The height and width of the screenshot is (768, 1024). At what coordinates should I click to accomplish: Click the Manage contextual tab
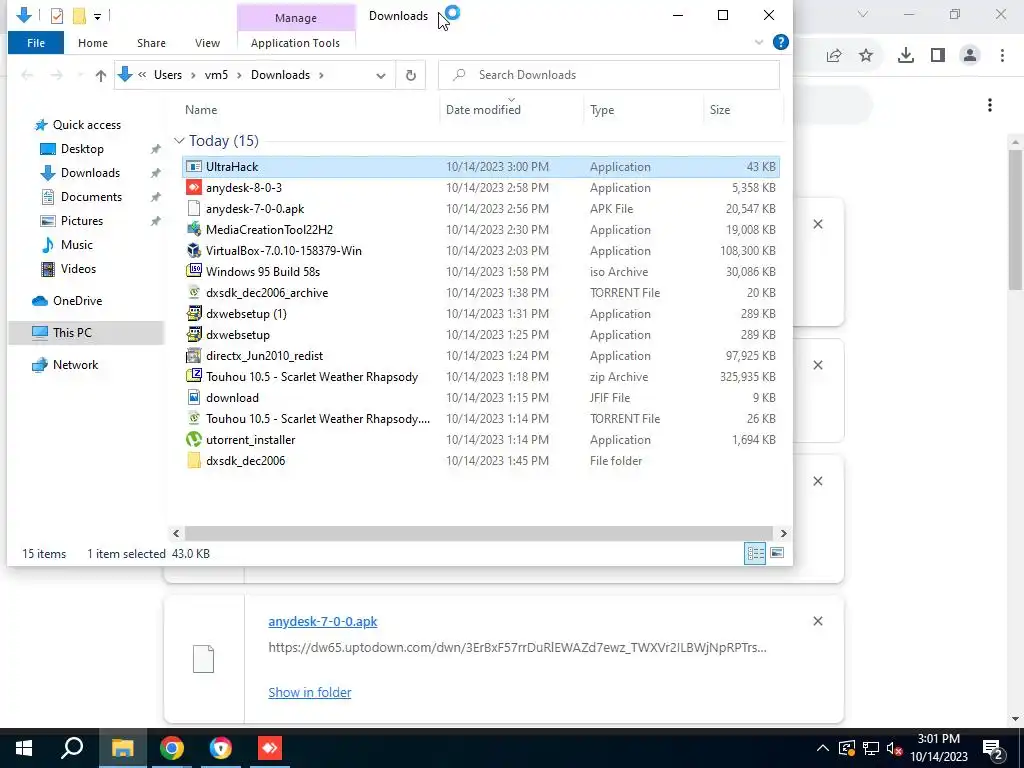296,18
